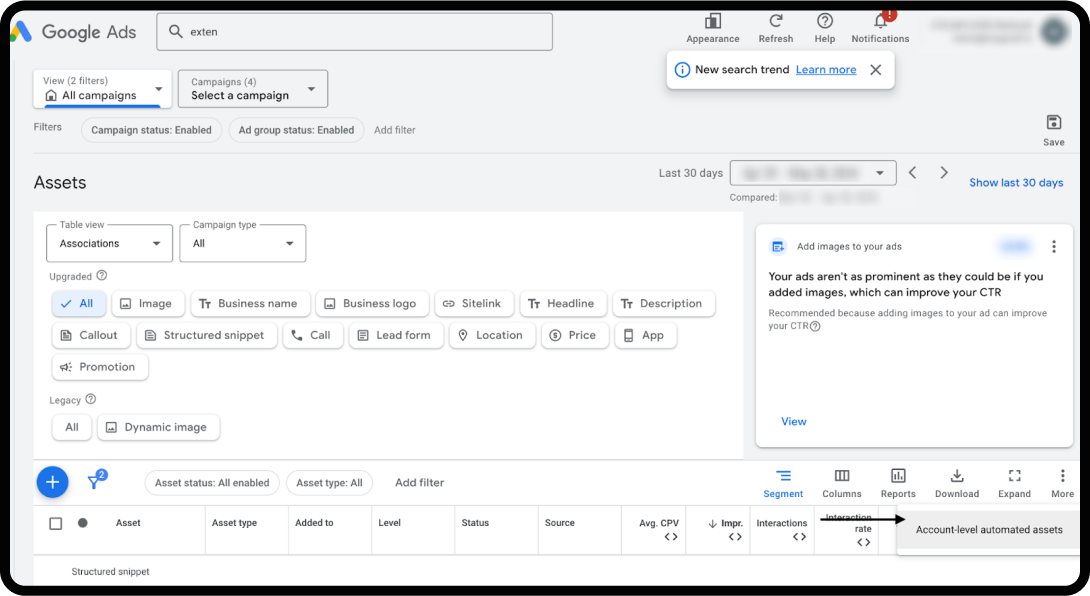Click the Refresh icon
Image resolution: width=1090 pixels, height=596 pixels.
click(776, 21)
